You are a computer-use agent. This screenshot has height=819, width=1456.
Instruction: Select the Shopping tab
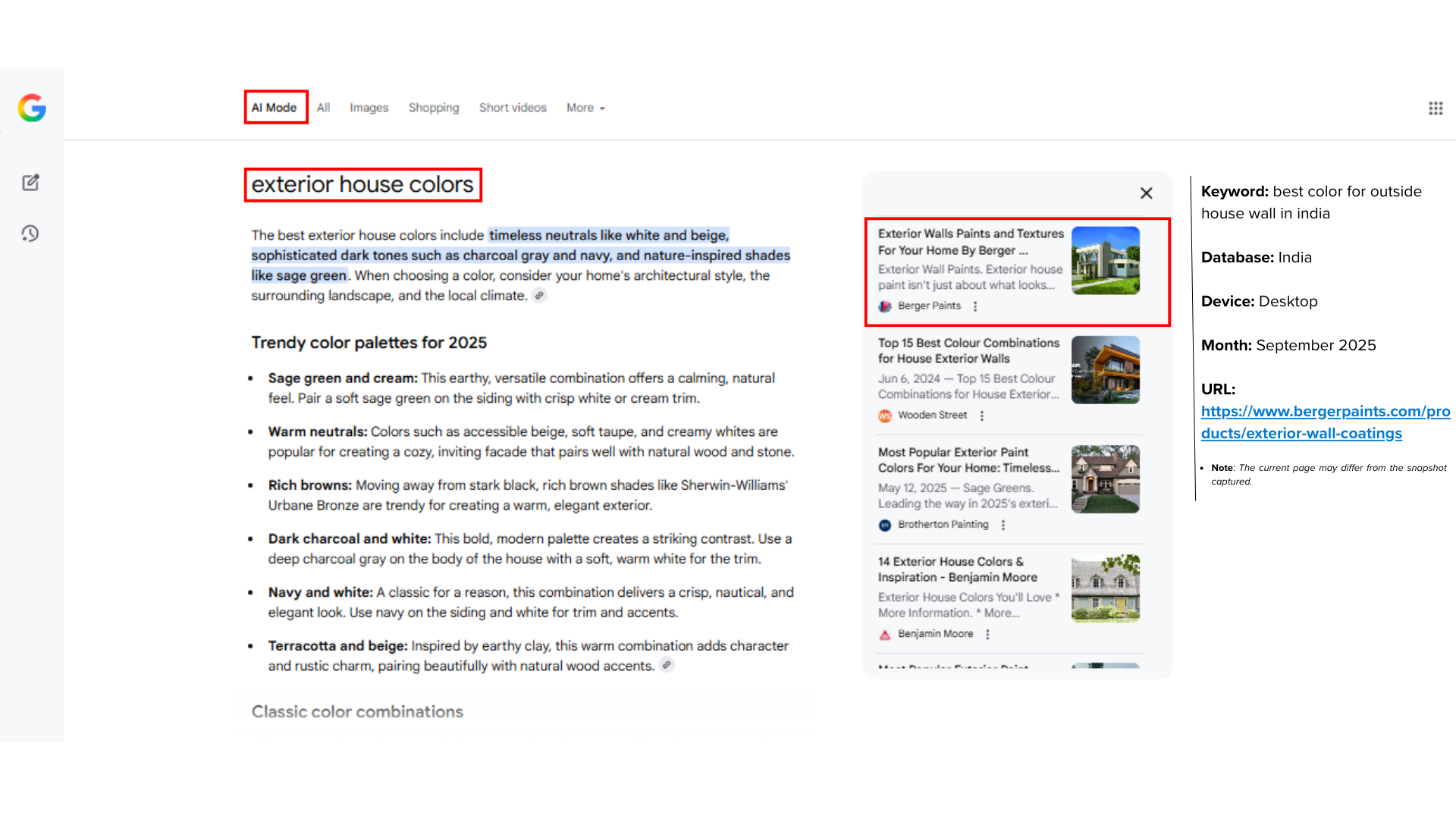click(x=434, y=108)
